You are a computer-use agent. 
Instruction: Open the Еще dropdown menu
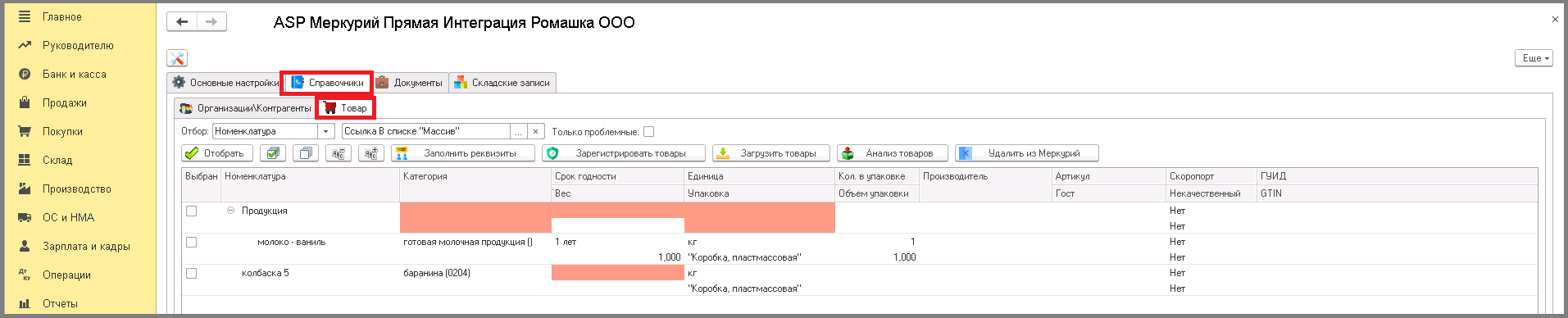pos(1534,58)
